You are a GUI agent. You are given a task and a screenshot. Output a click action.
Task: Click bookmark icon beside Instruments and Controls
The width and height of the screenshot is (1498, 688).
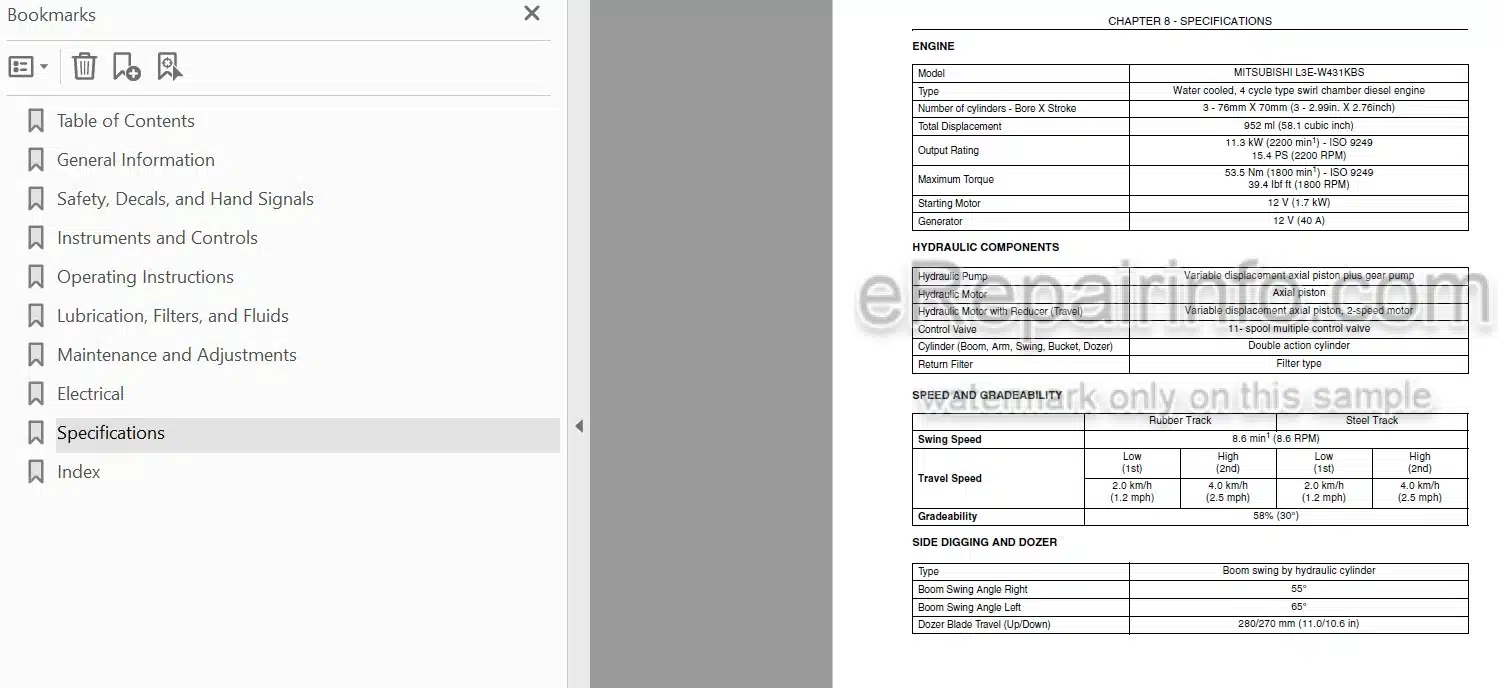click(x=36, y=238)
